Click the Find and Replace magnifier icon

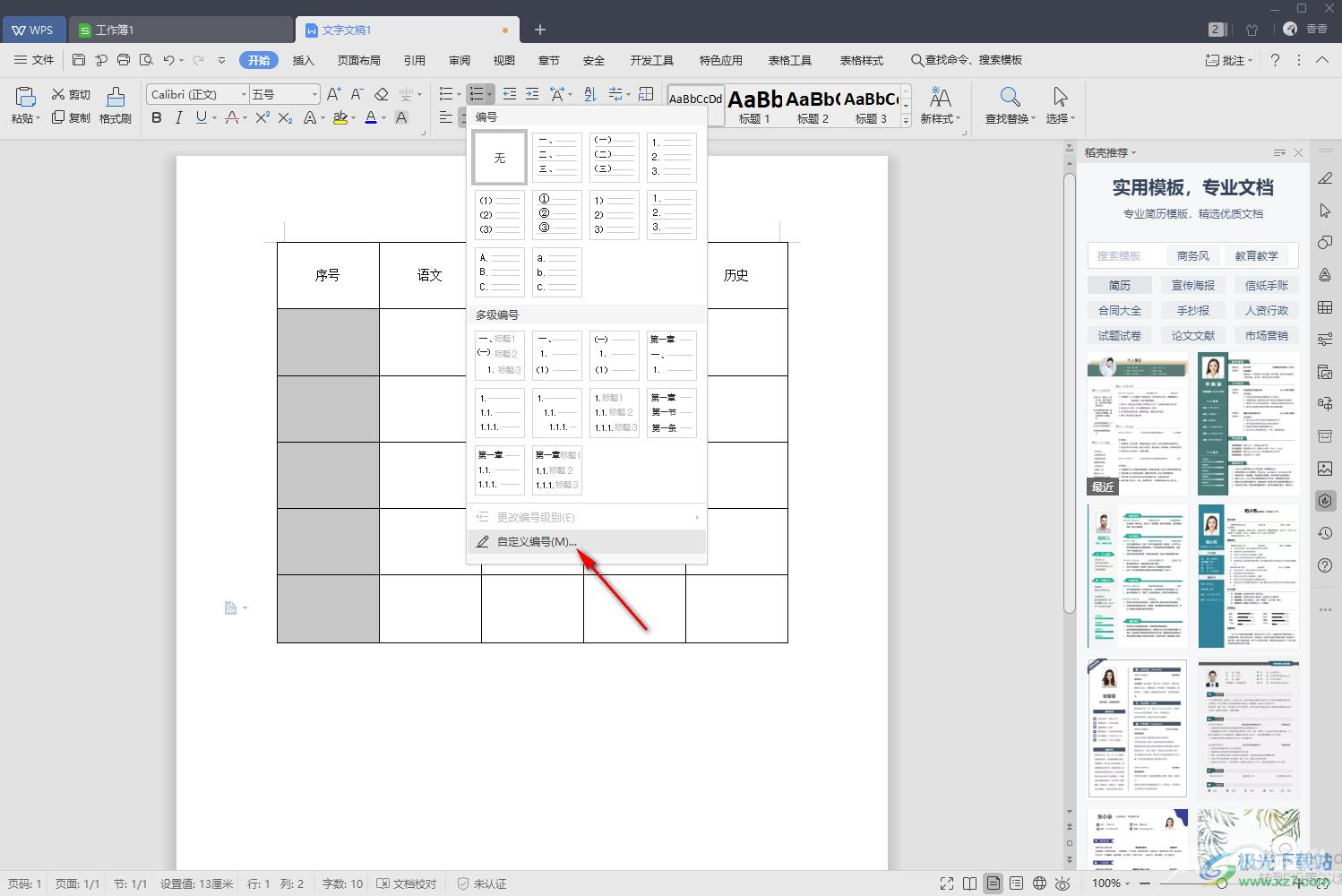click(1010, 97)
